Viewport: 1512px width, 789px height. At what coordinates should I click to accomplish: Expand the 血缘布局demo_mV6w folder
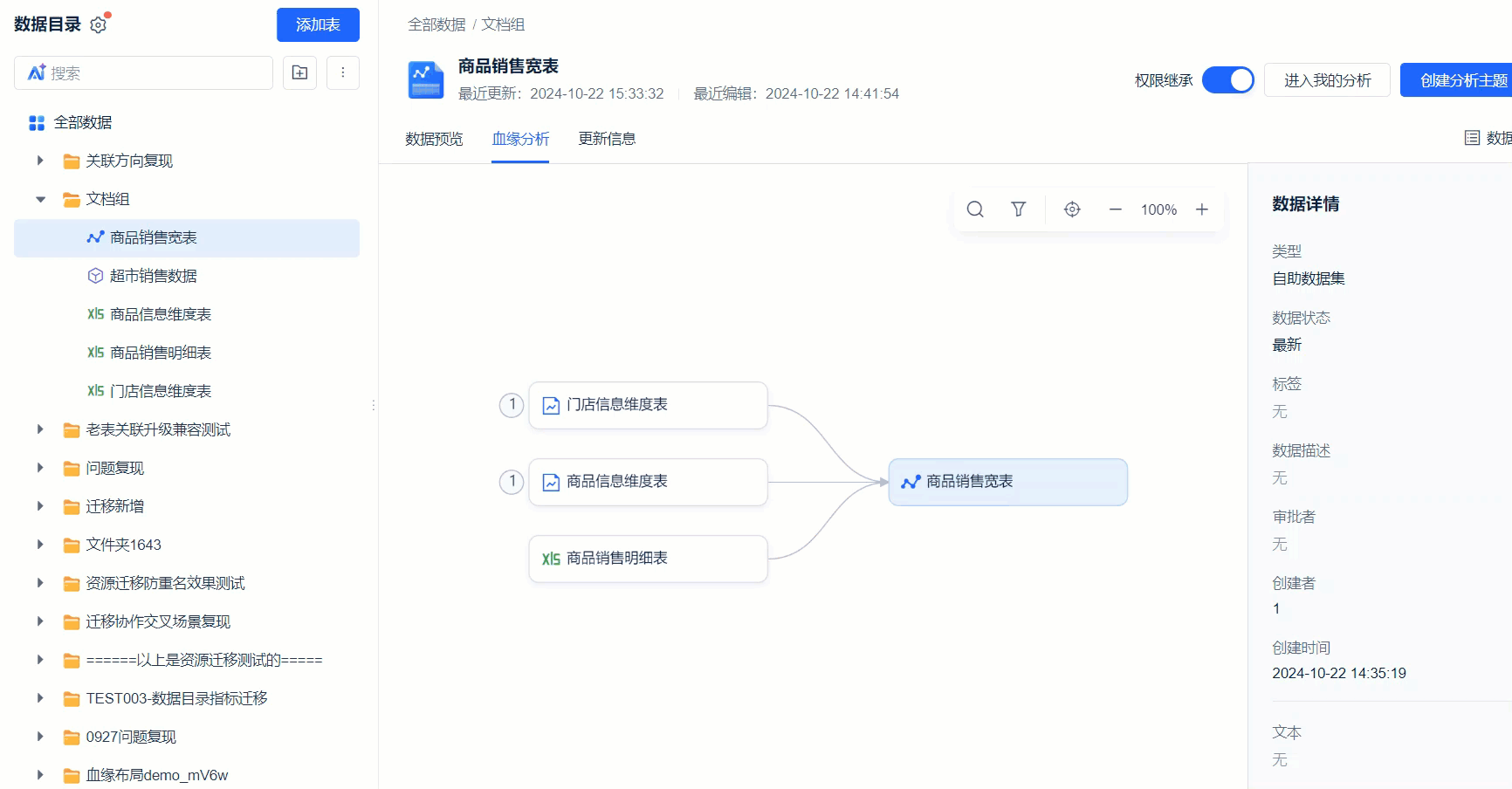click(x=39, y=774)
